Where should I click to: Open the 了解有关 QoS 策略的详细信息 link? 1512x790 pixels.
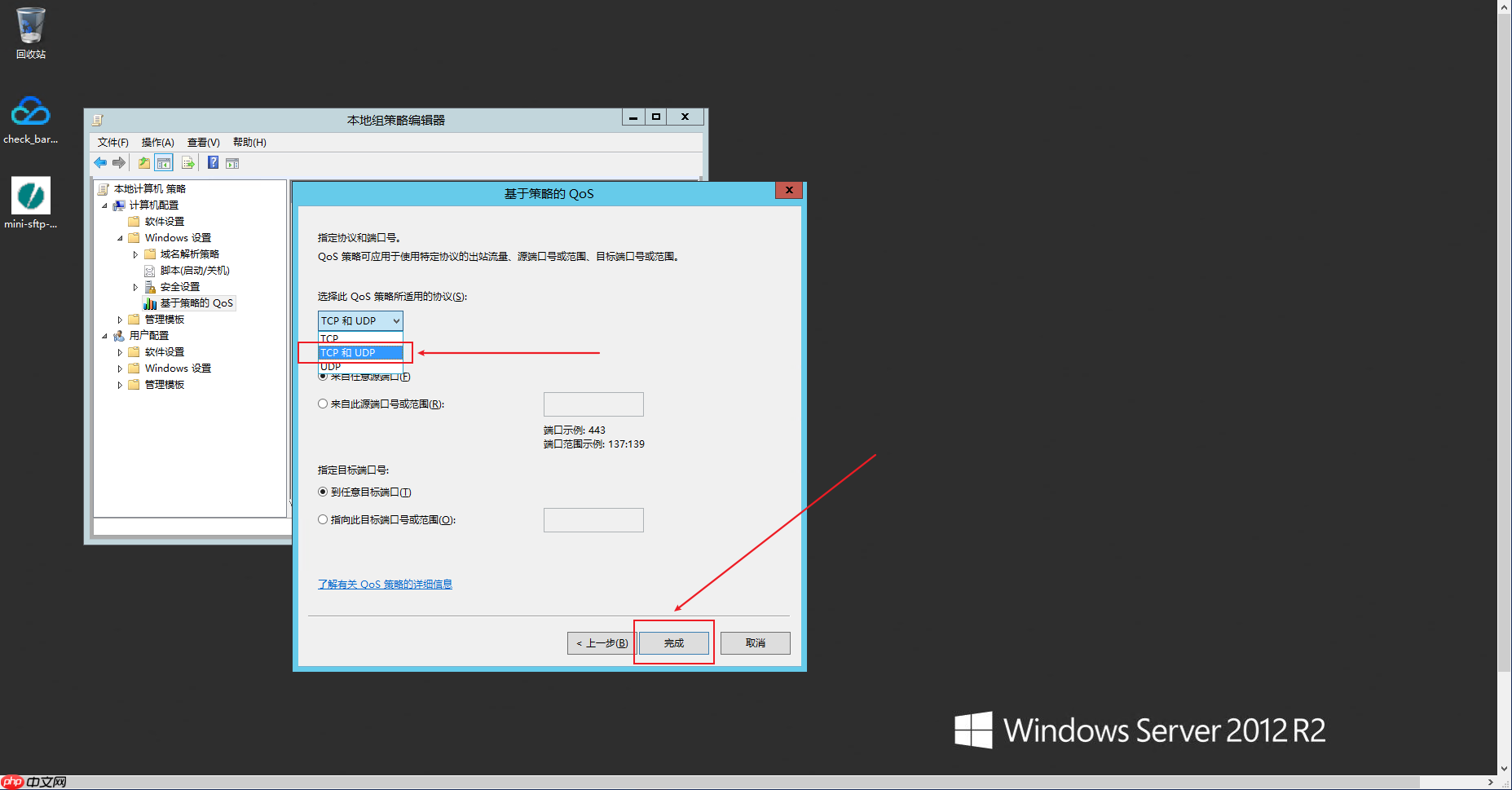(x=385, y=584)
